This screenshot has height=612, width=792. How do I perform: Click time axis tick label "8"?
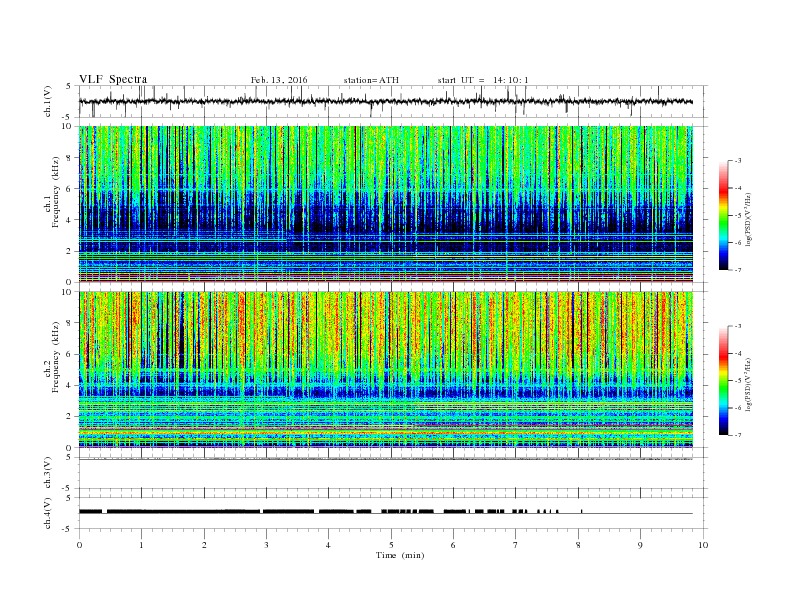(x=578, y=545)
